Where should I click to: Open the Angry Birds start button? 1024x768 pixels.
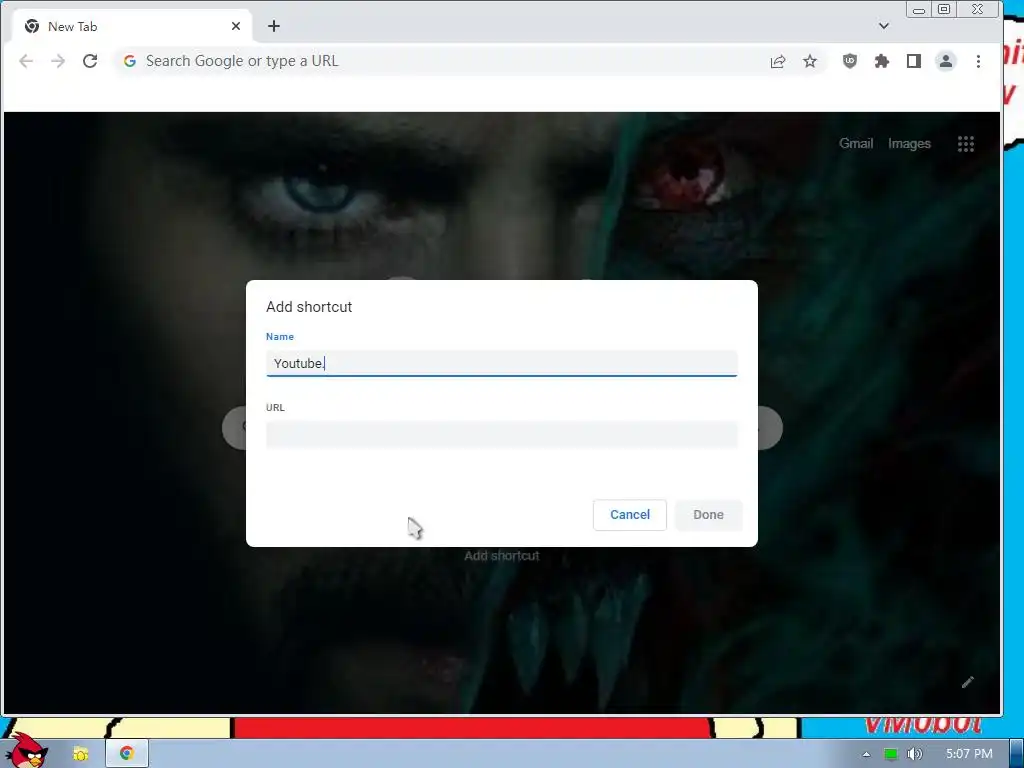pos(27,750)
